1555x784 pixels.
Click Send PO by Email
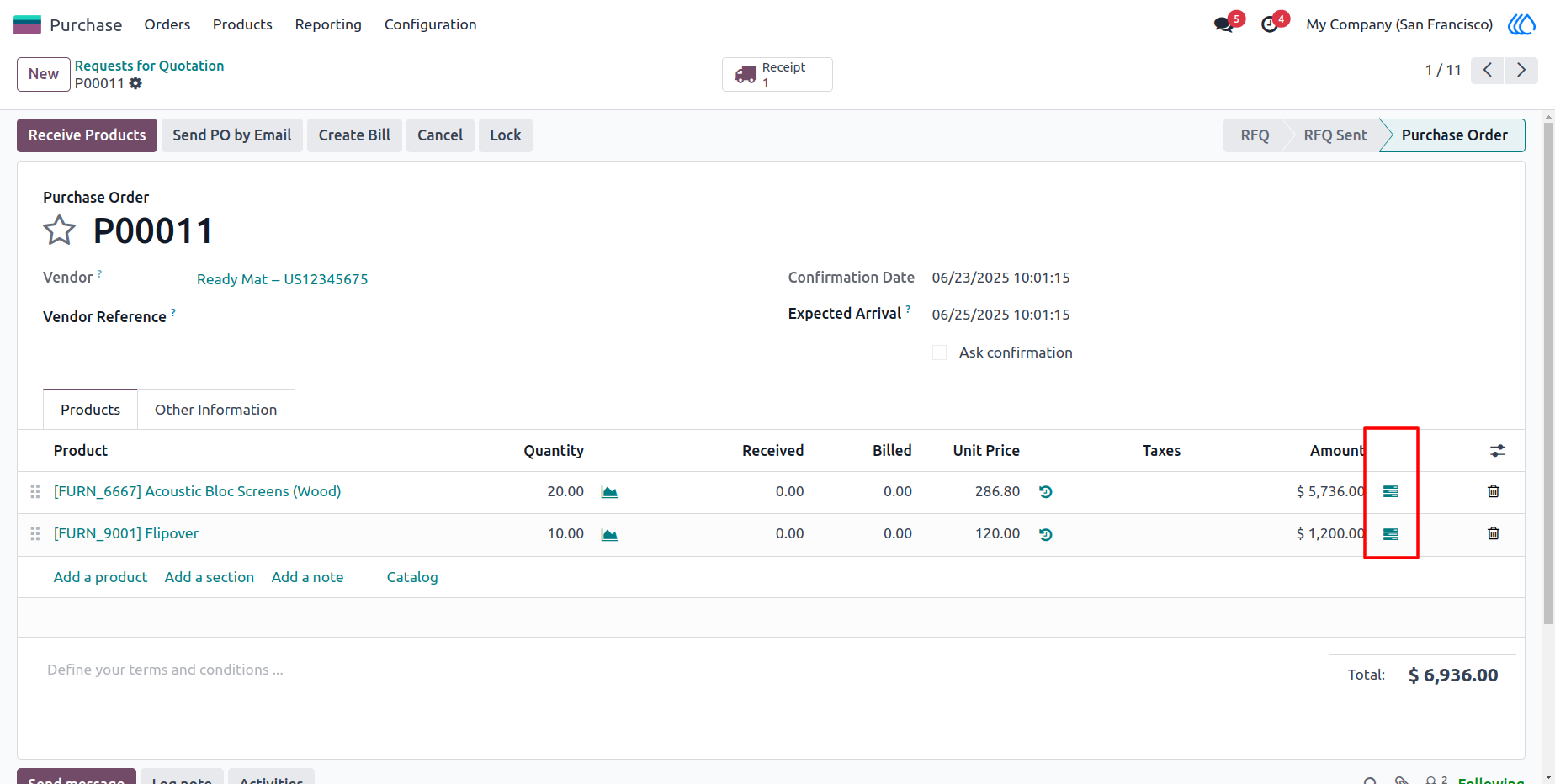pyautogui.click(x=232, y=135)
